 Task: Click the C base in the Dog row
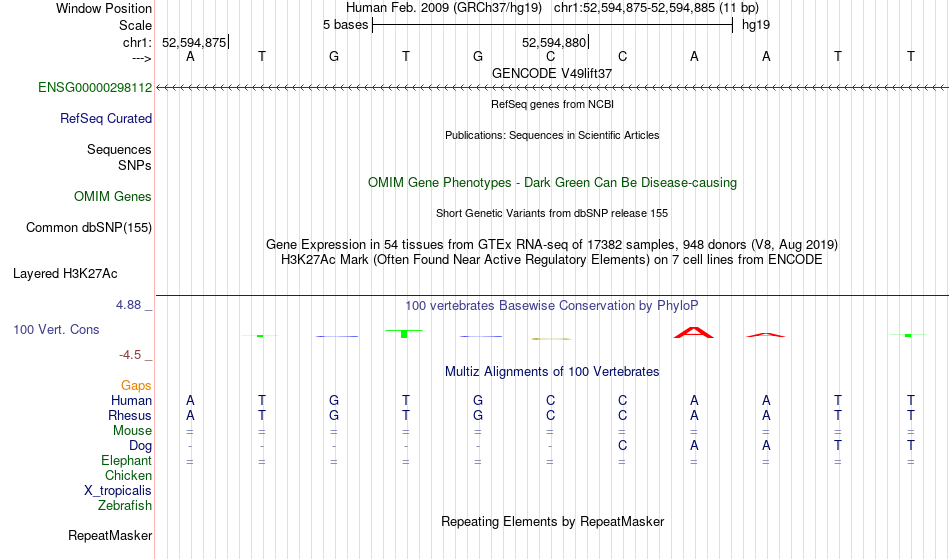tap(622, 446)
